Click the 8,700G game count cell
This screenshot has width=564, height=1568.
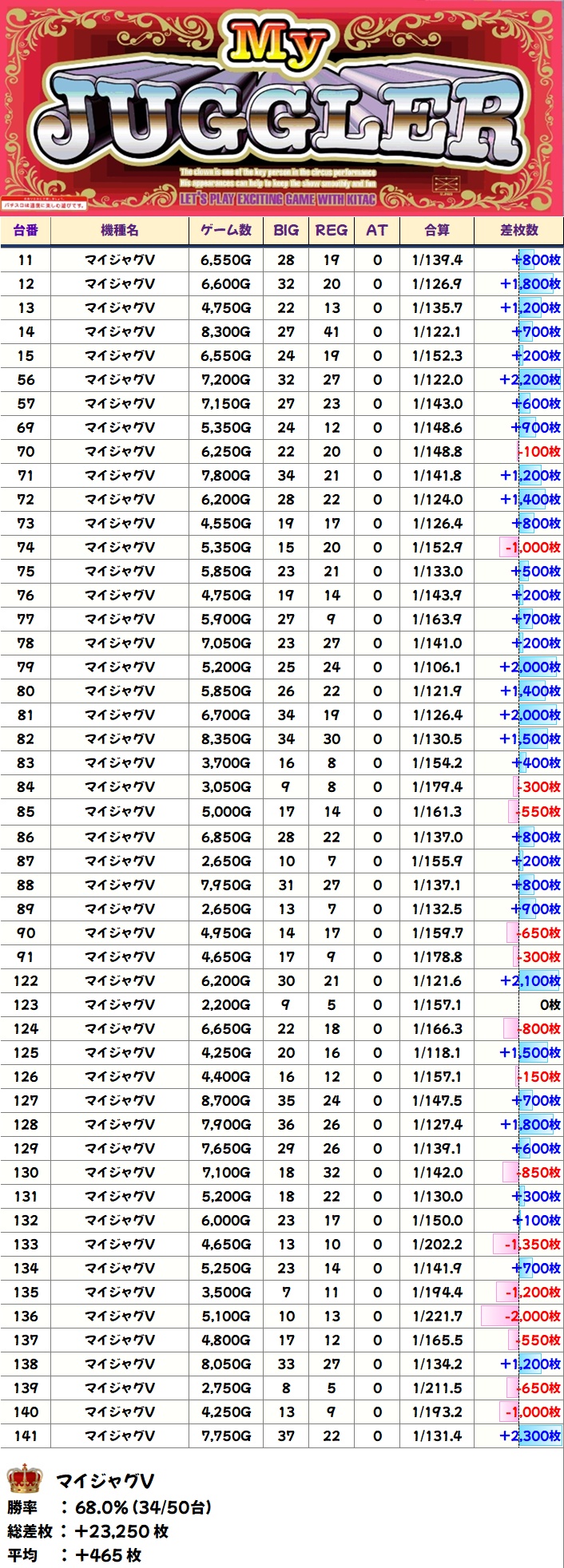coord(226,1100)
